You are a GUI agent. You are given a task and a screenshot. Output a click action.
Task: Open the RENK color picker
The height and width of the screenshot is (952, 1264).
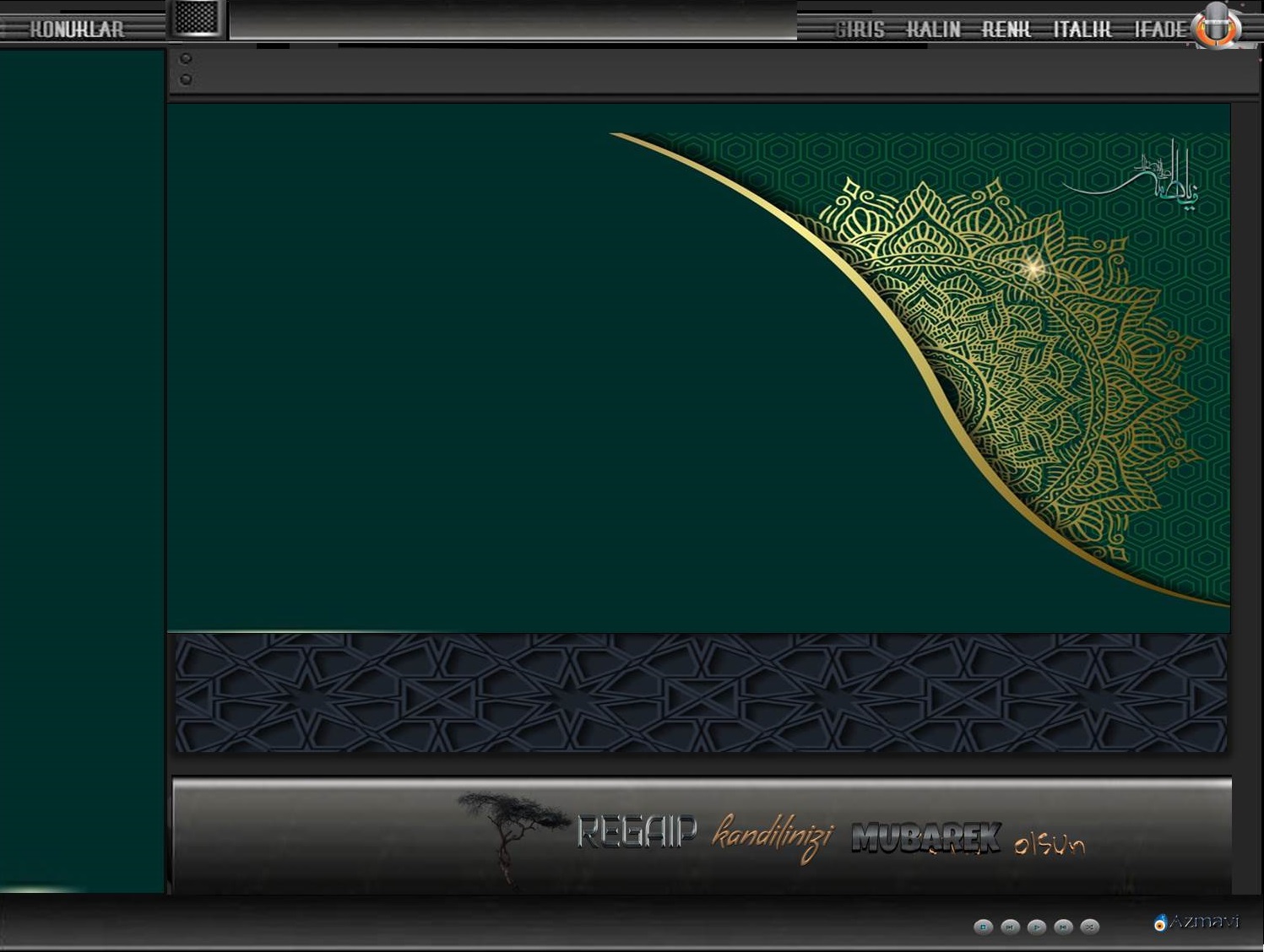(x=1006, y=30)
